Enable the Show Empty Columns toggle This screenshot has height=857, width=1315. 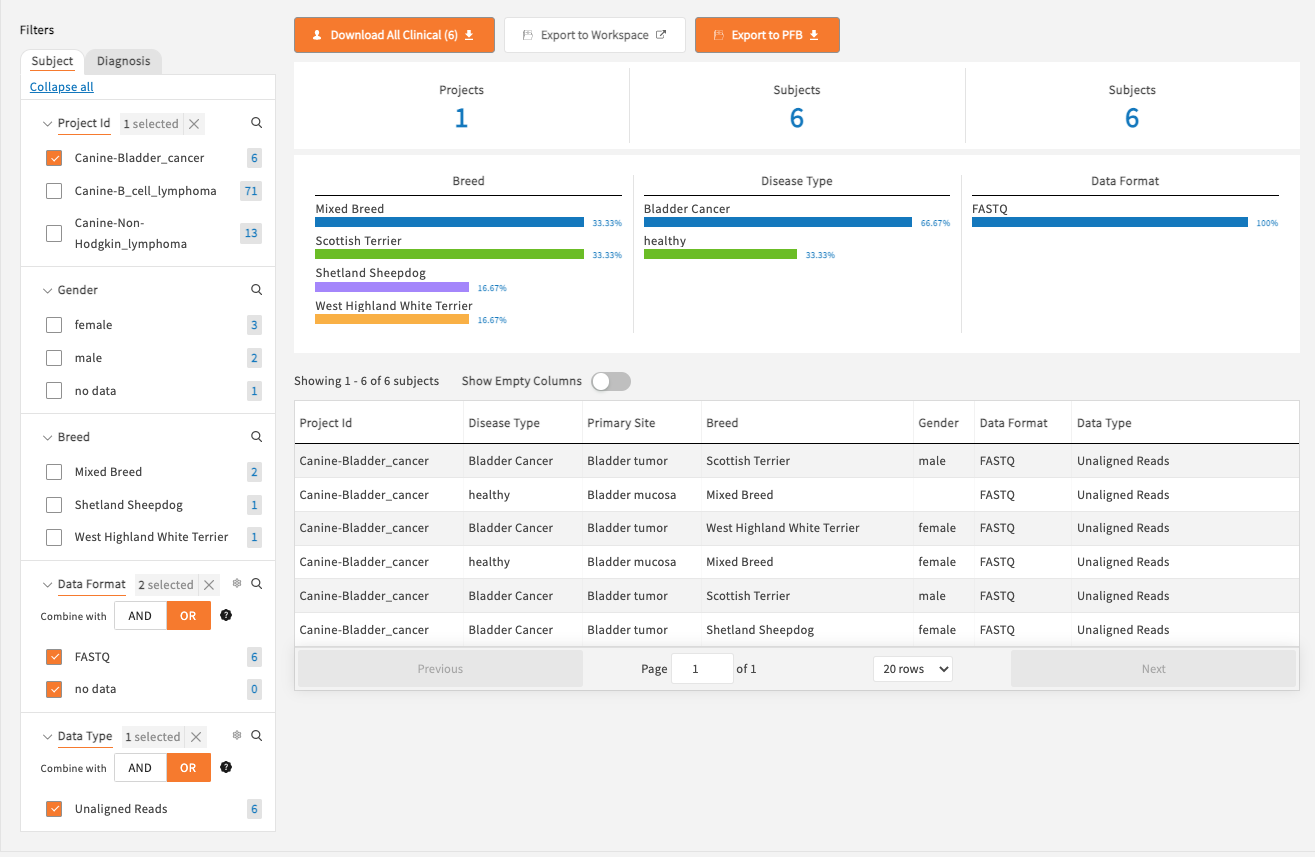click(x=610, y=381)
